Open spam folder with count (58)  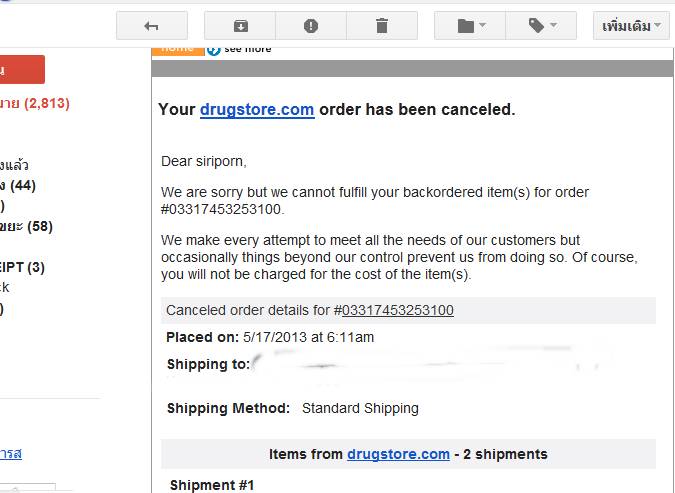click(26, 226)
